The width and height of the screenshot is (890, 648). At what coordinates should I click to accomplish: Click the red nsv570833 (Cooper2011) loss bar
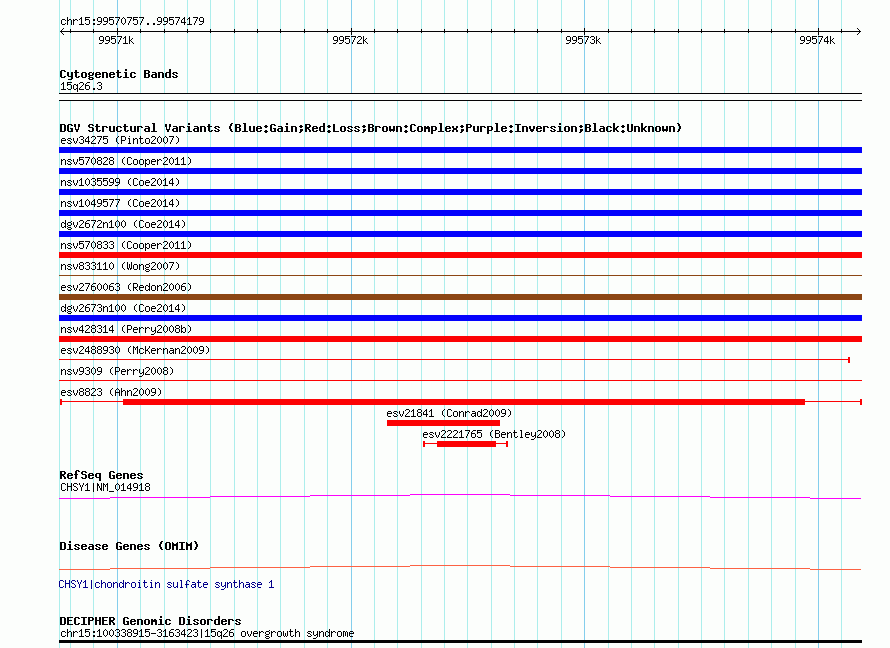(460, 255)
